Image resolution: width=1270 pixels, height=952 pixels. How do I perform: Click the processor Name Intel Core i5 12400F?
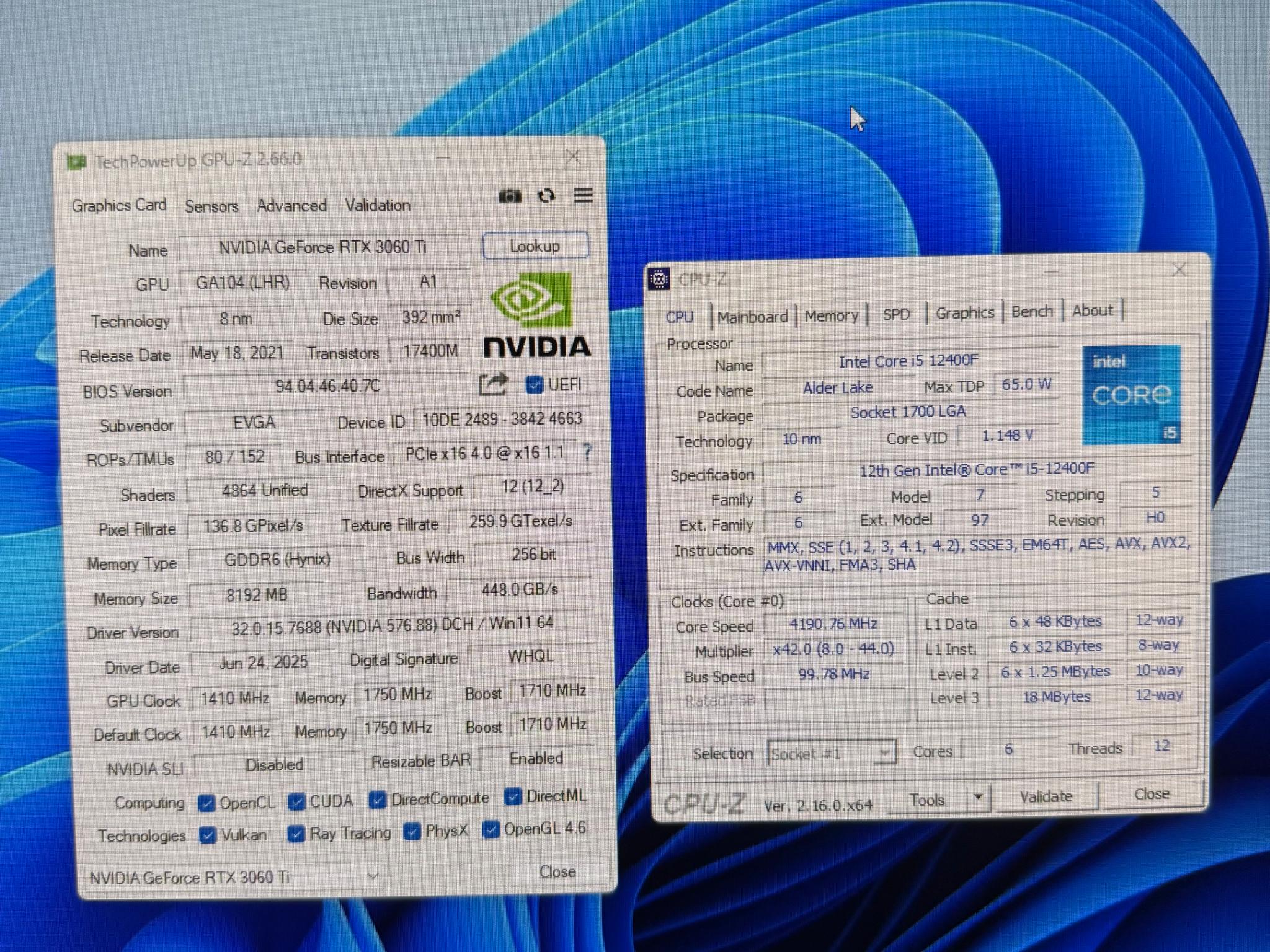pyautogui.click(x=908, y=361)
